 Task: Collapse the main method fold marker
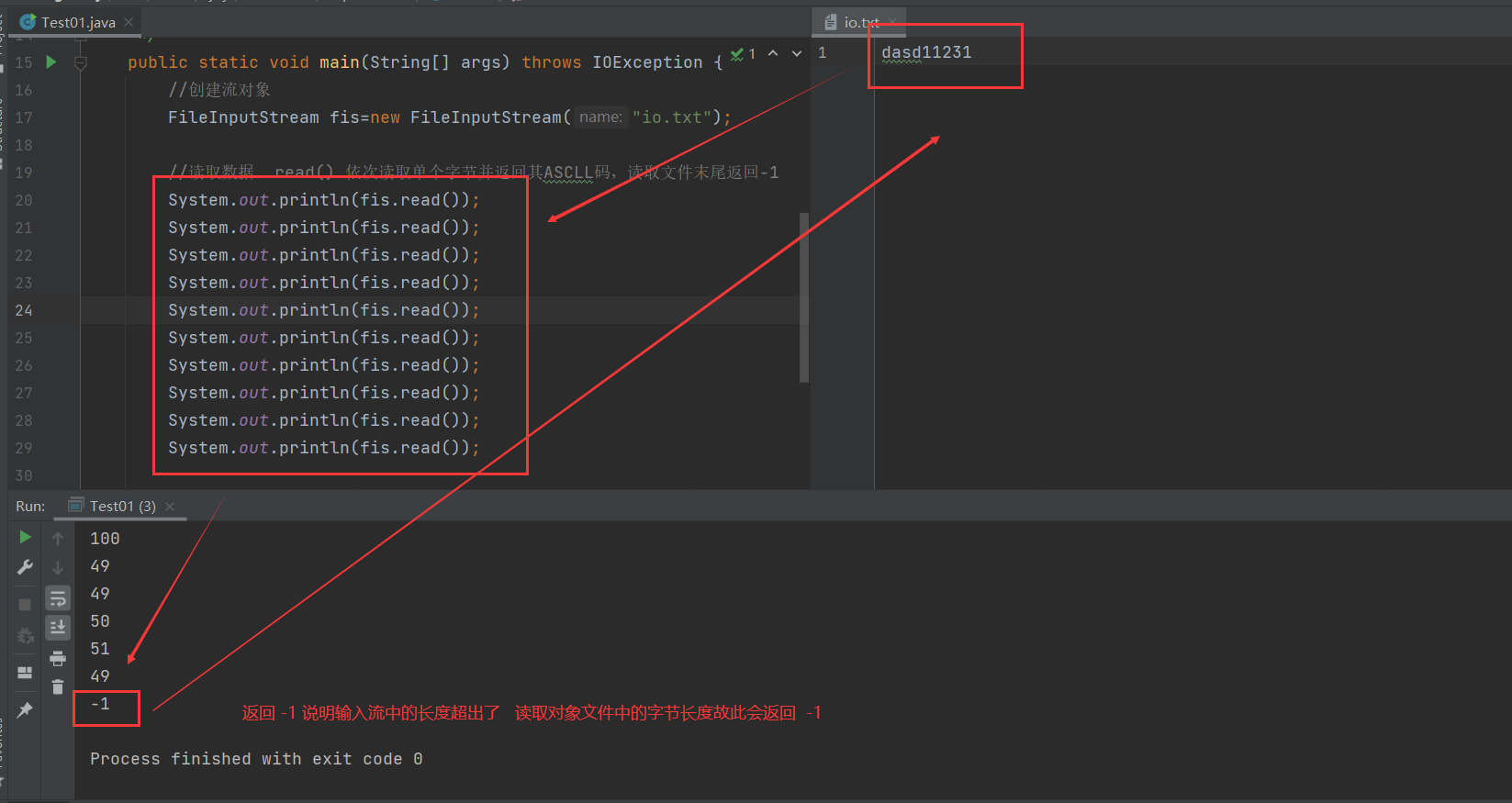click(81, 62)
